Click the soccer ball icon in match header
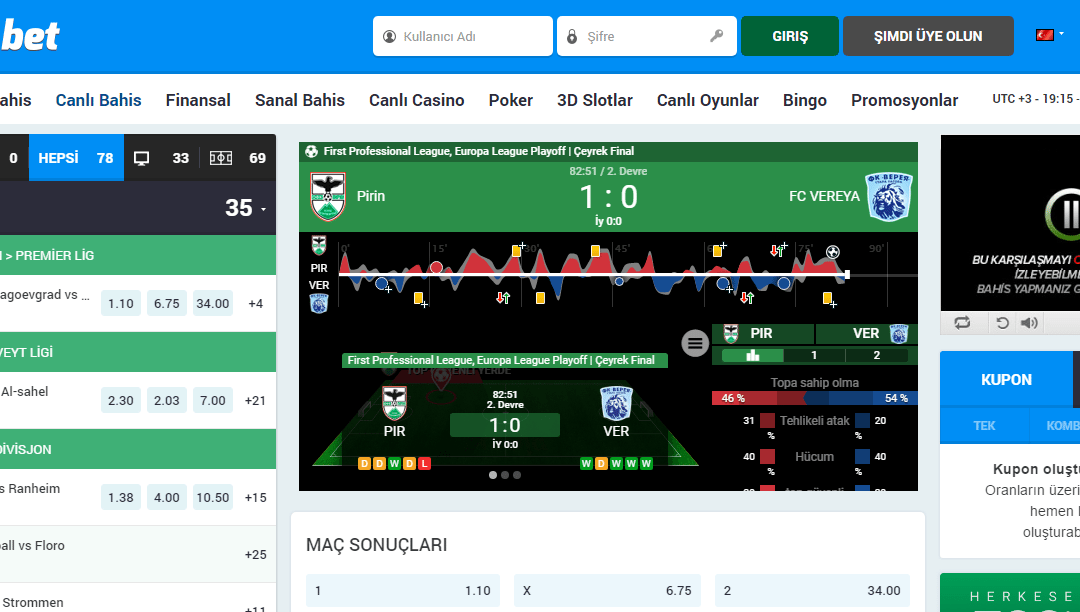 (311, 151)
